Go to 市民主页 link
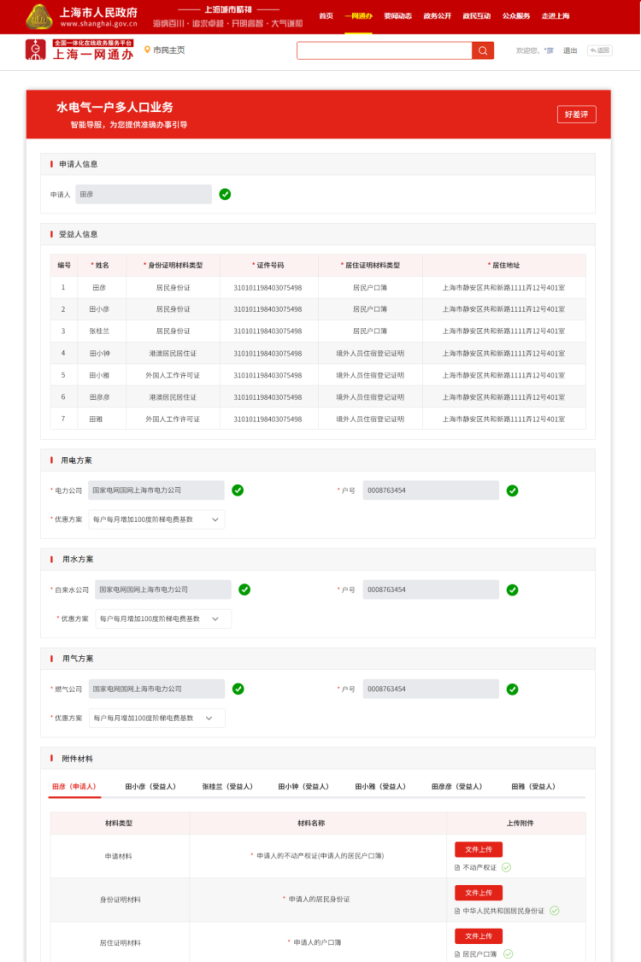641x962 pixels. [169, 50]
